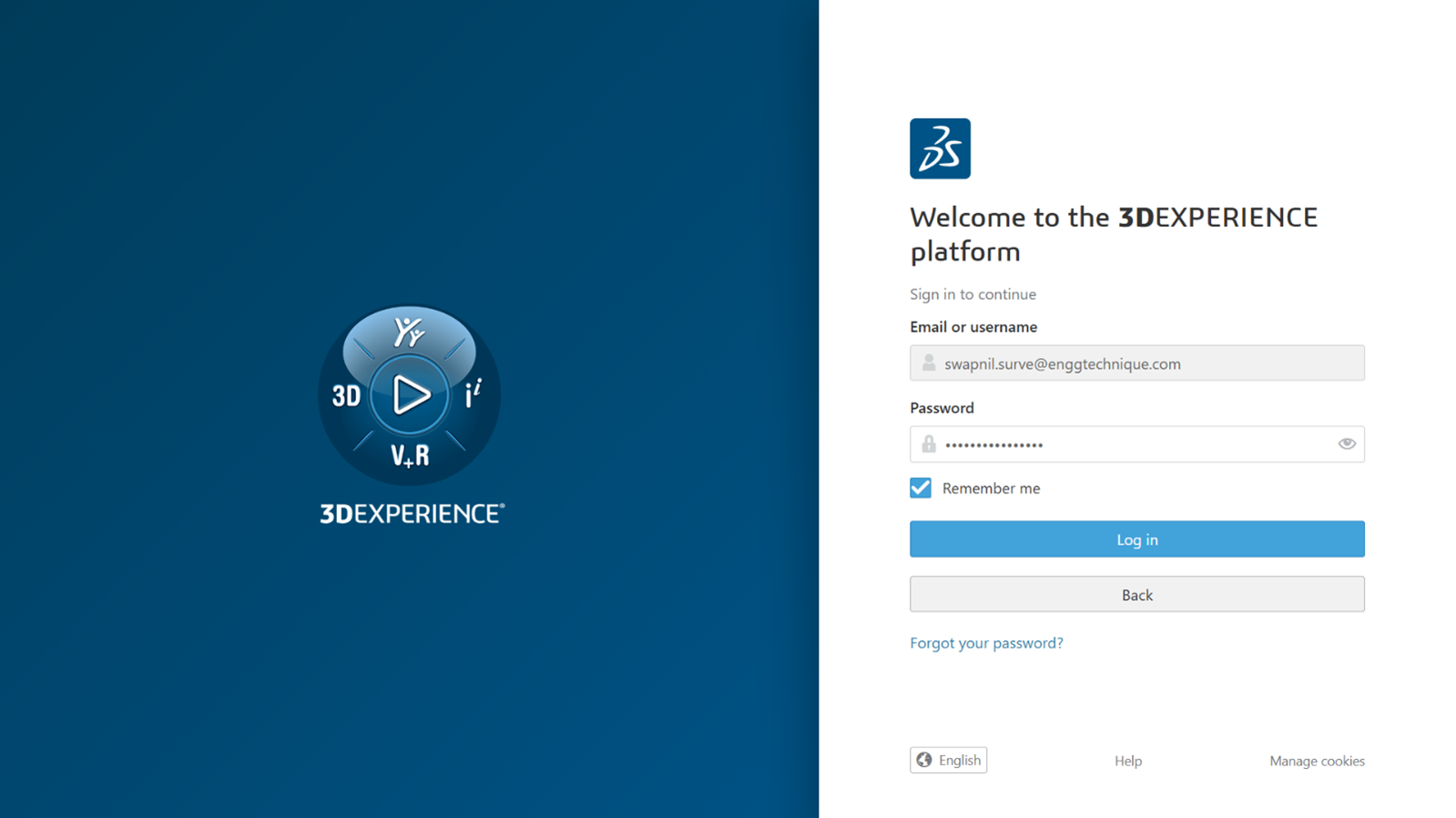This screenshot has height=818, width=1456.
Task: Show password using the eye icon
Action: pyautogui.click(x=1346, y=445)
